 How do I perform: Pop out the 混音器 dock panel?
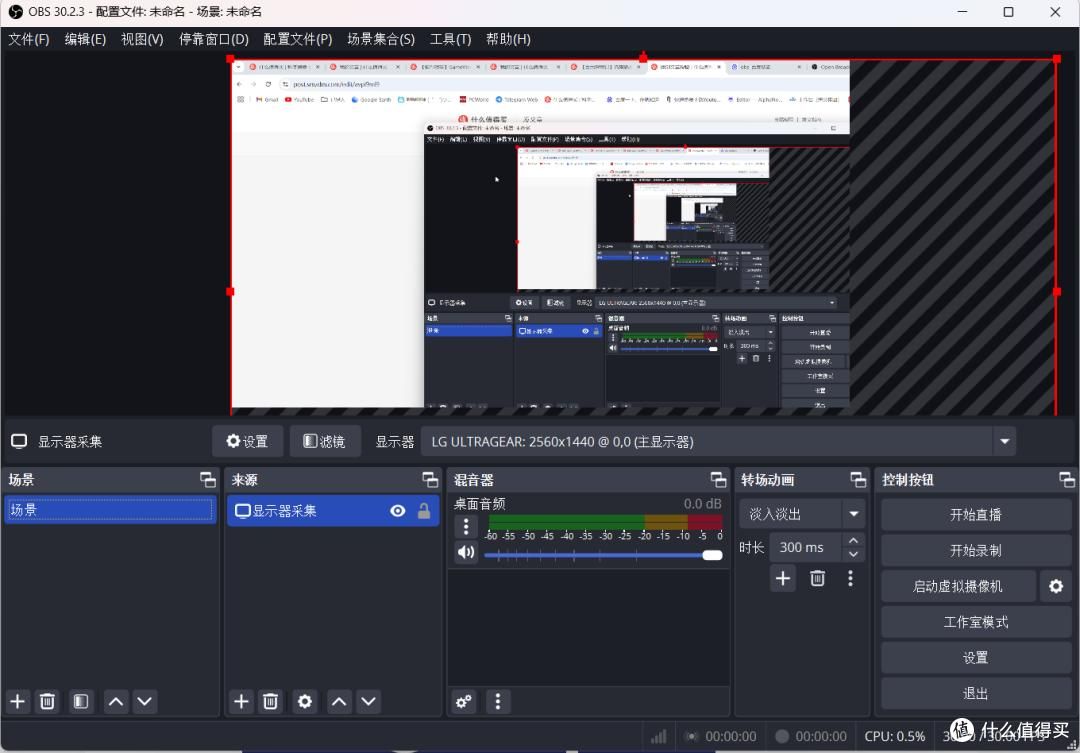coord(718,479)
